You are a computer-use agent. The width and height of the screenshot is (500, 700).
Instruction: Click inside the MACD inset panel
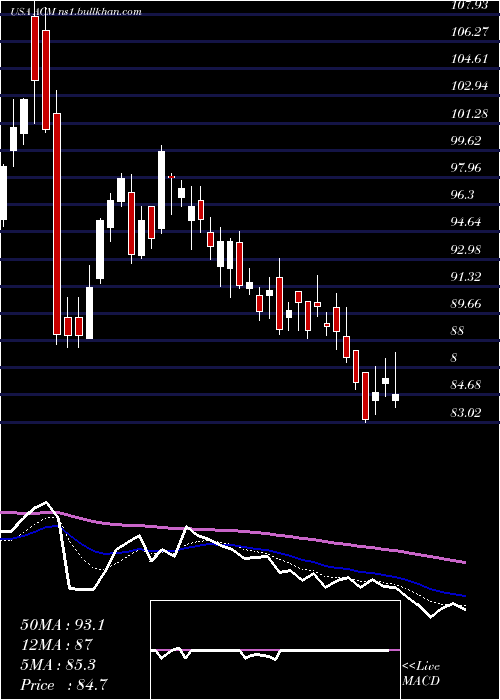click(x=275, y=650)
